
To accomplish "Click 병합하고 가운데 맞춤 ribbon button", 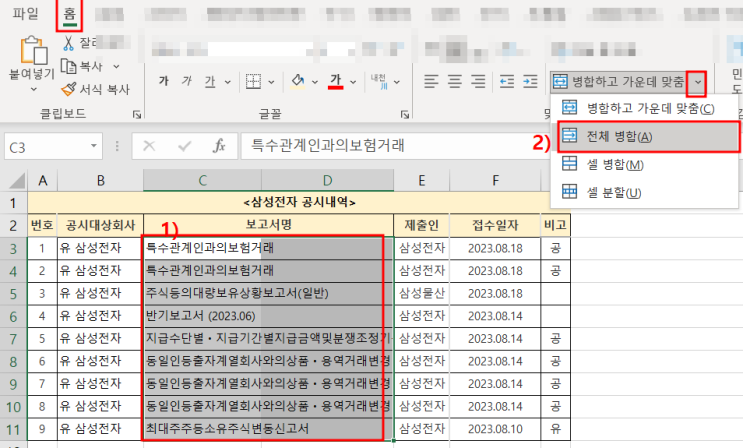I will click(x=618, y=82).
